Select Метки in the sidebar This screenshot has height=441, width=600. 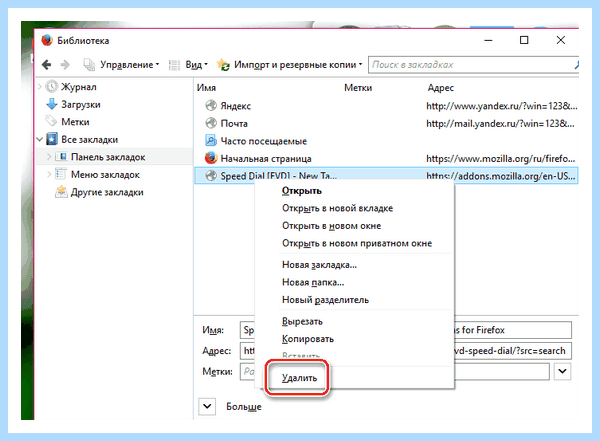[75, 122]
